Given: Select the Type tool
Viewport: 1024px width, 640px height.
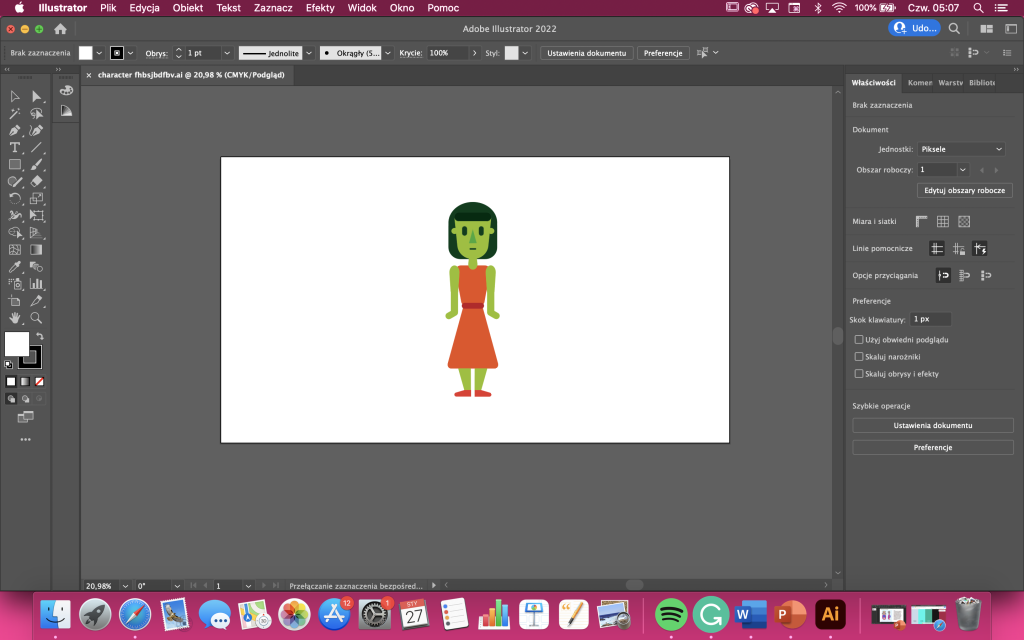Looking at the screenshot, I should 14,148.
